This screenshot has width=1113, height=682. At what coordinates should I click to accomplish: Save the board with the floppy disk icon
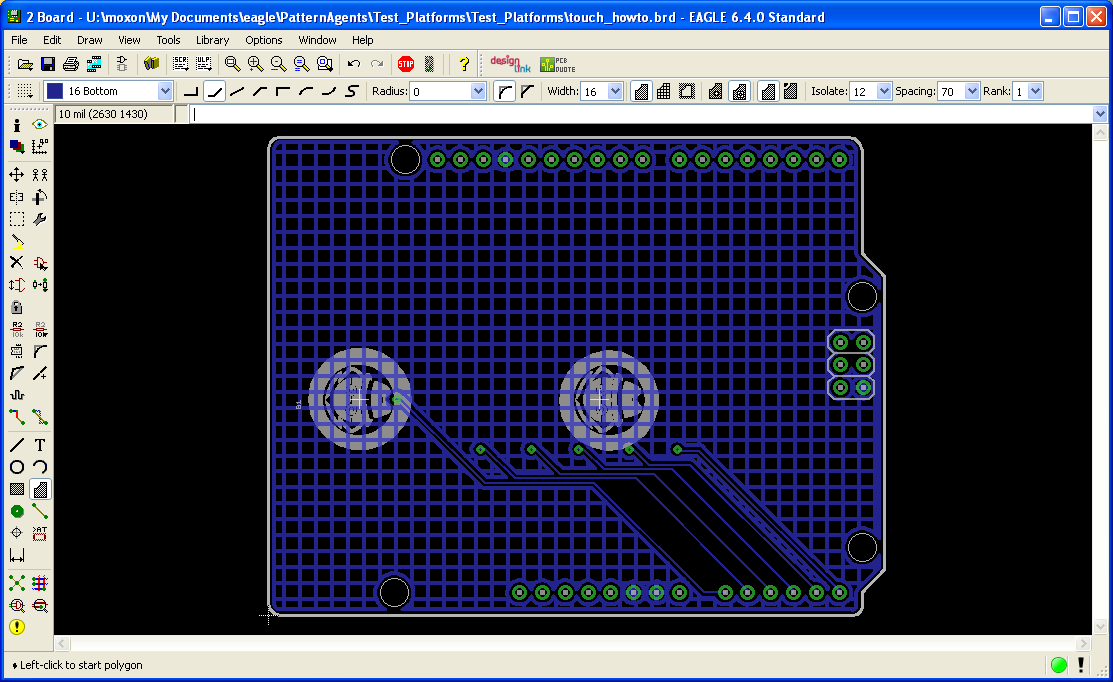click(x=48, y=65)
